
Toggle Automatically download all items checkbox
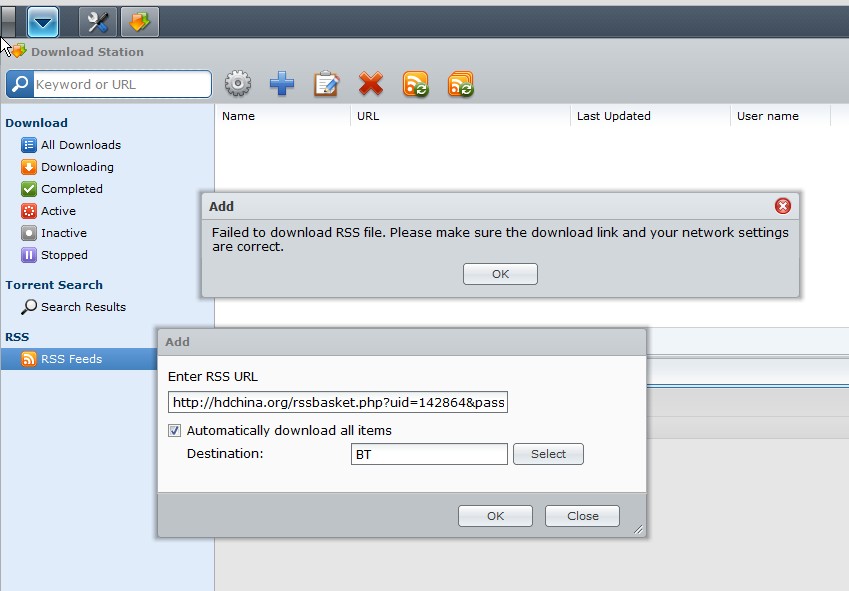(x=175, y=431)
